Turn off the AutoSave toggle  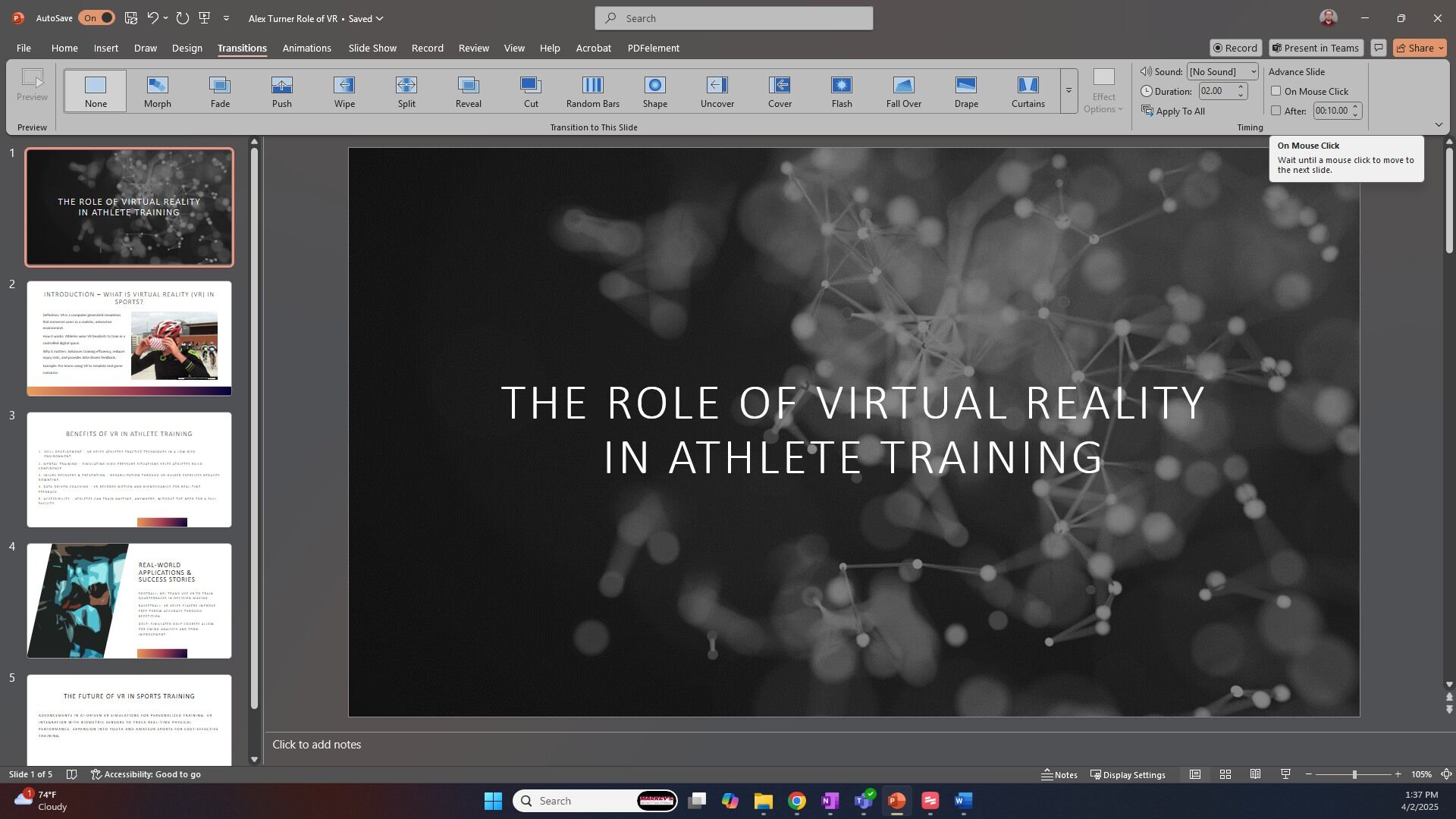(96, 18)
